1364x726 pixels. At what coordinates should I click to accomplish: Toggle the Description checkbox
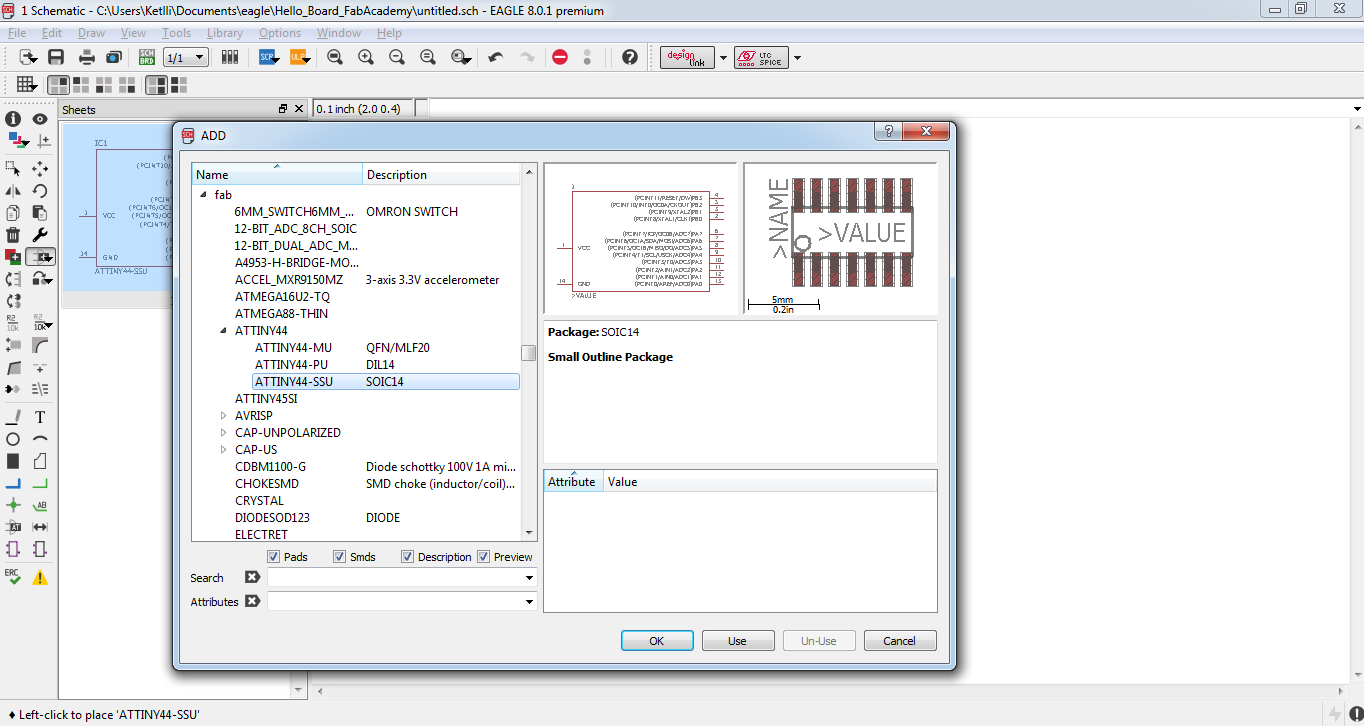(x=407, y=556)
